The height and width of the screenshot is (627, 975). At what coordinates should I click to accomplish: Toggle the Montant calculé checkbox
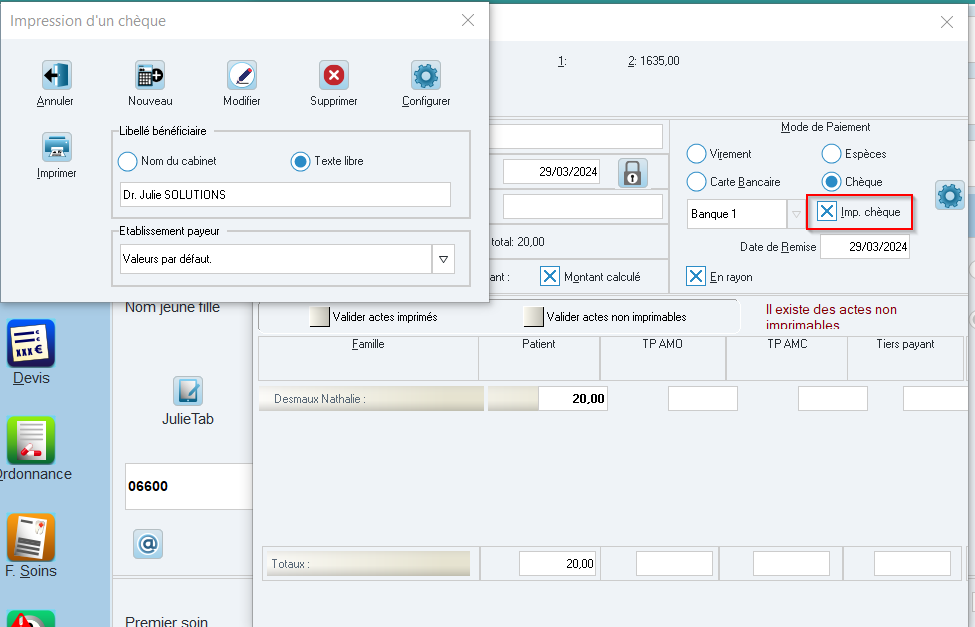(x=550, y=276)
